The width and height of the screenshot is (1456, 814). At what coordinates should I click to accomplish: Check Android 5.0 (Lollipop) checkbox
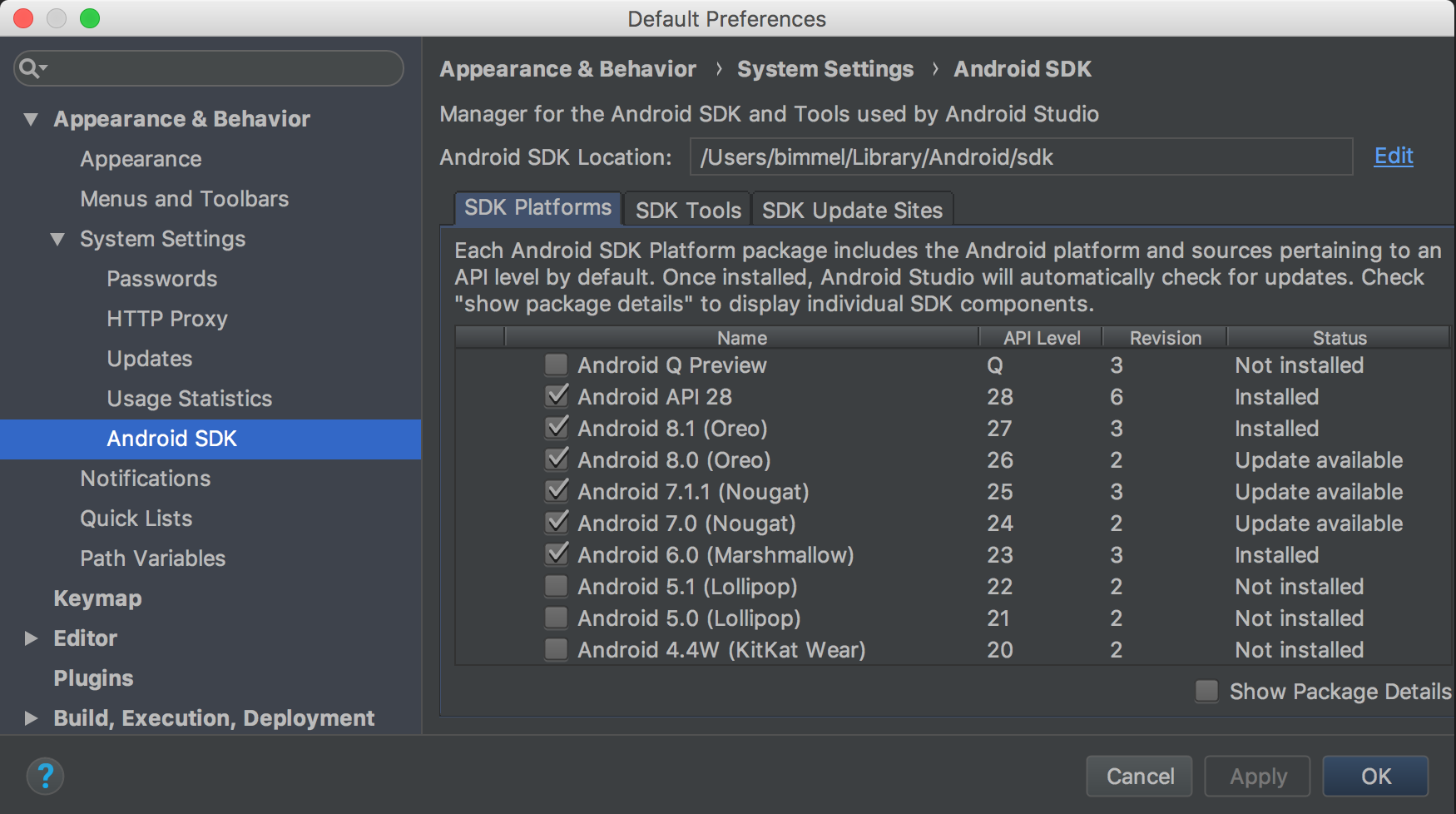tap(556, 618)
